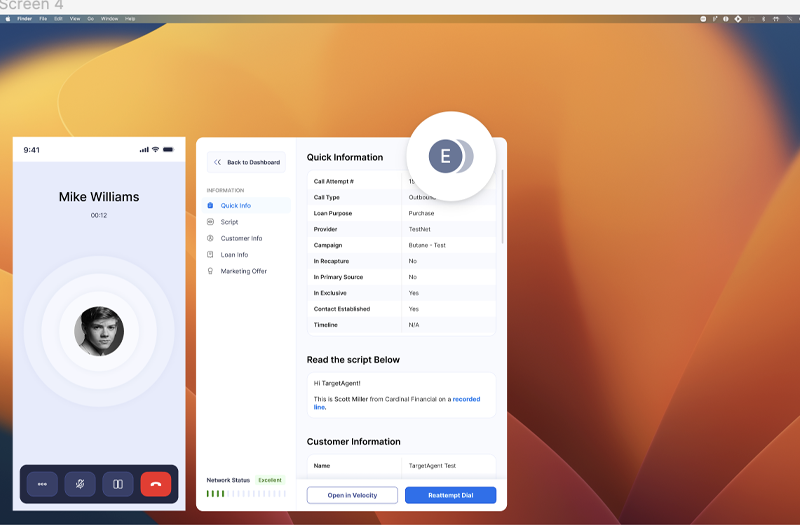Click Back to Dashboard button
The image size is (800, 525).
tap(246, 162)
